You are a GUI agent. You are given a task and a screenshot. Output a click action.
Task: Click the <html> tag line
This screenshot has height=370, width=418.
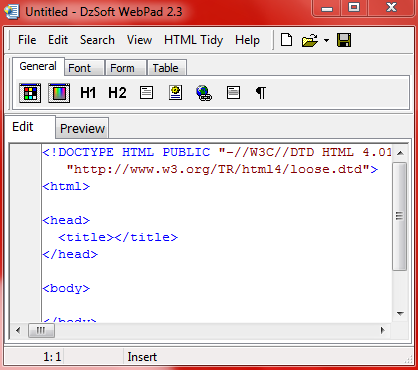pyautogui.click(x=66, y=186)
